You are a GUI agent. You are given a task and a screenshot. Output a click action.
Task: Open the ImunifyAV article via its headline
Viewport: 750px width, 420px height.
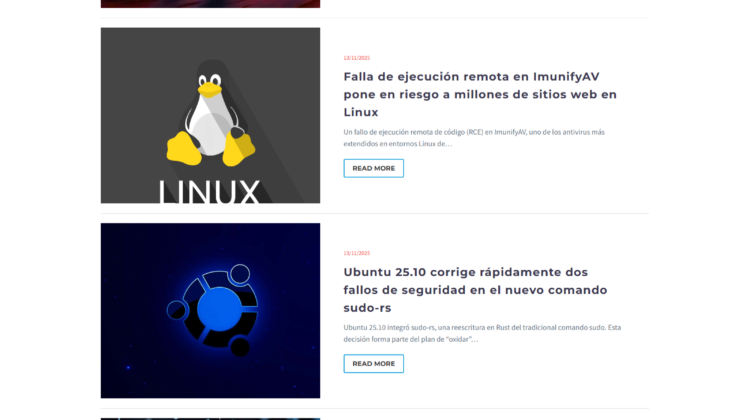click(x=480, y=94)
